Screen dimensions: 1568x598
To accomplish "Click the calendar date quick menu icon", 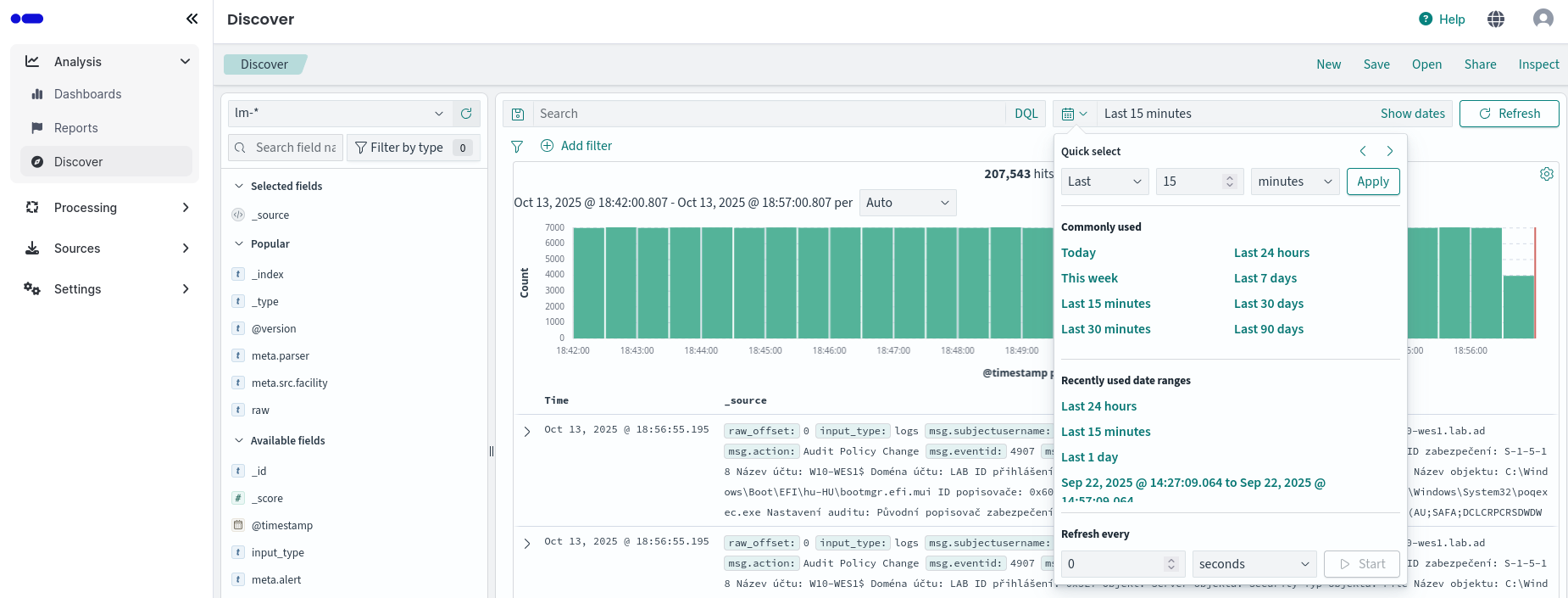I will [x=1074, y=114].
